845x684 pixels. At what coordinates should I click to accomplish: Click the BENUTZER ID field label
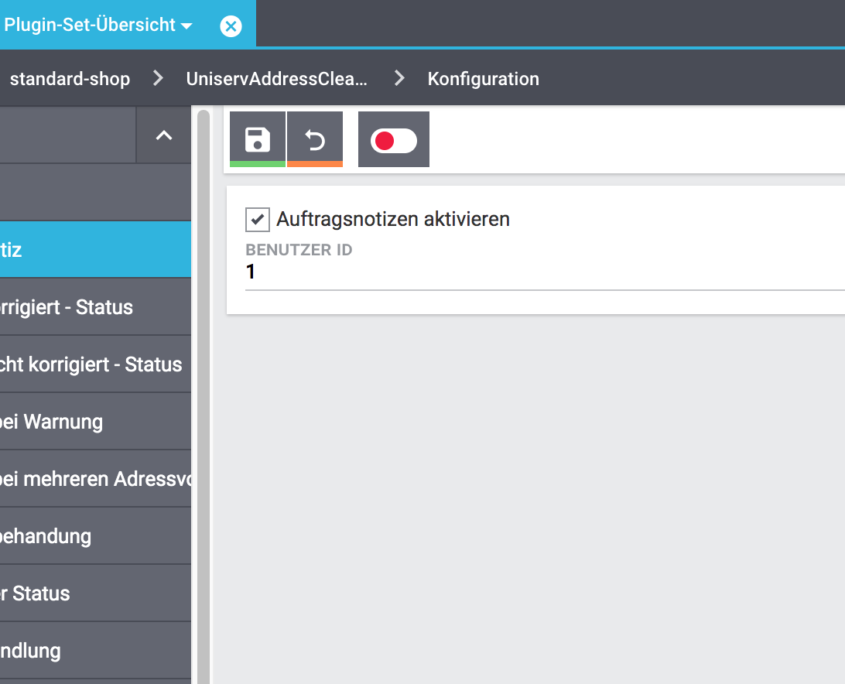tap(299, 250)
